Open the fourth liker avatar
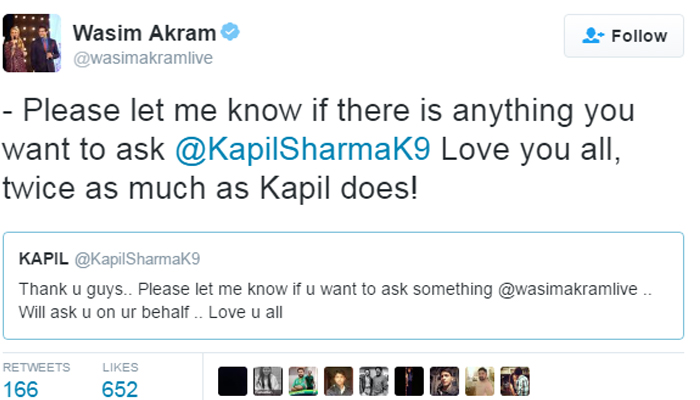The width and height of the screenshot is (700, 400). click(x=339, y=381)
